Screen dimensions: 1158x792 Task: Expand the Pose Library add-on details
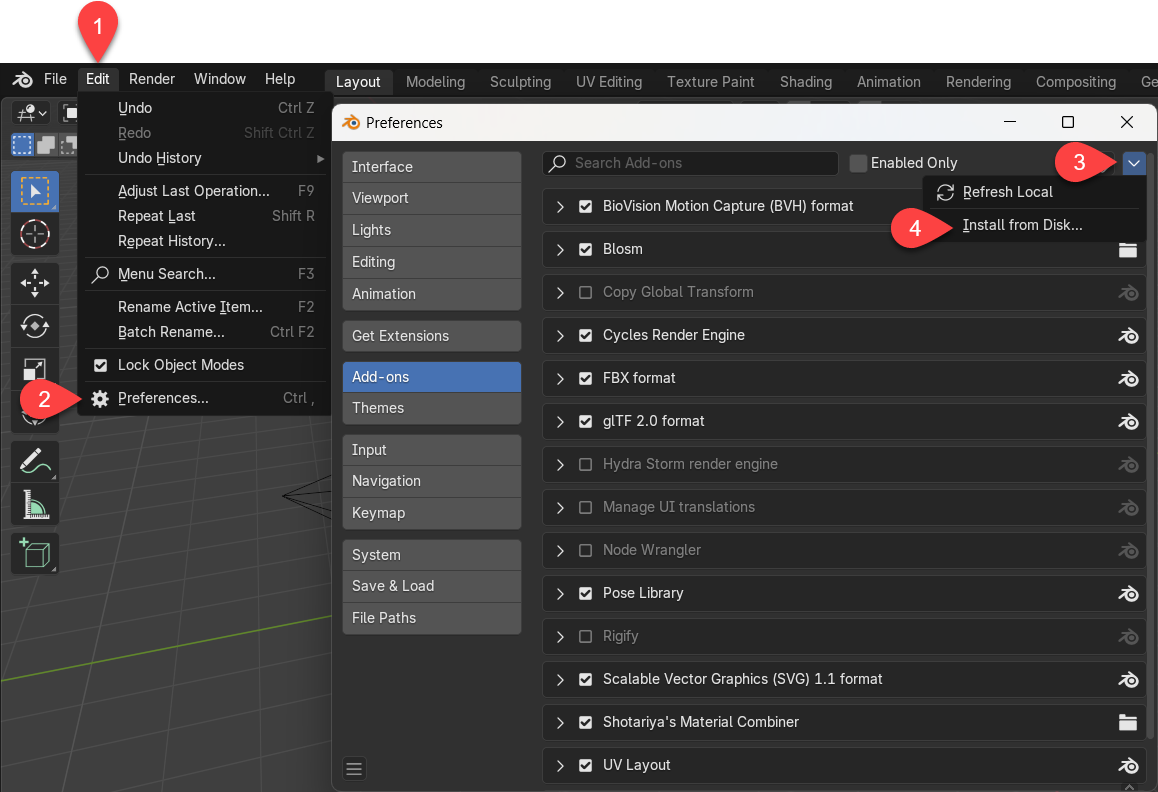[x=561, y=593]
